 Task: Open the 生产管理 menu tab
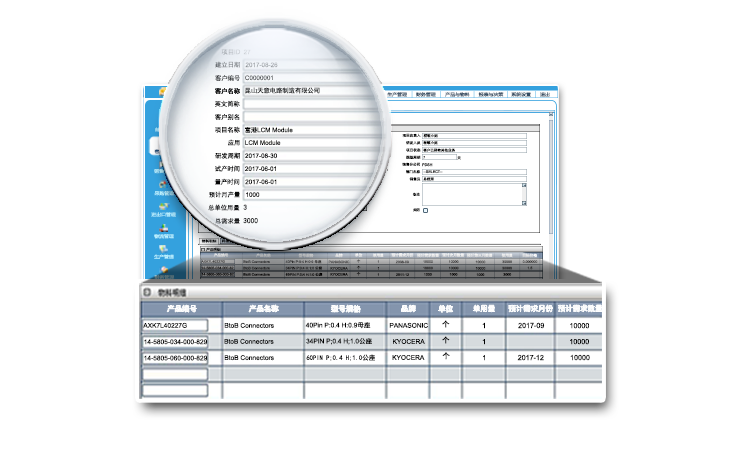pyautogui.click(x=398, y=94)
